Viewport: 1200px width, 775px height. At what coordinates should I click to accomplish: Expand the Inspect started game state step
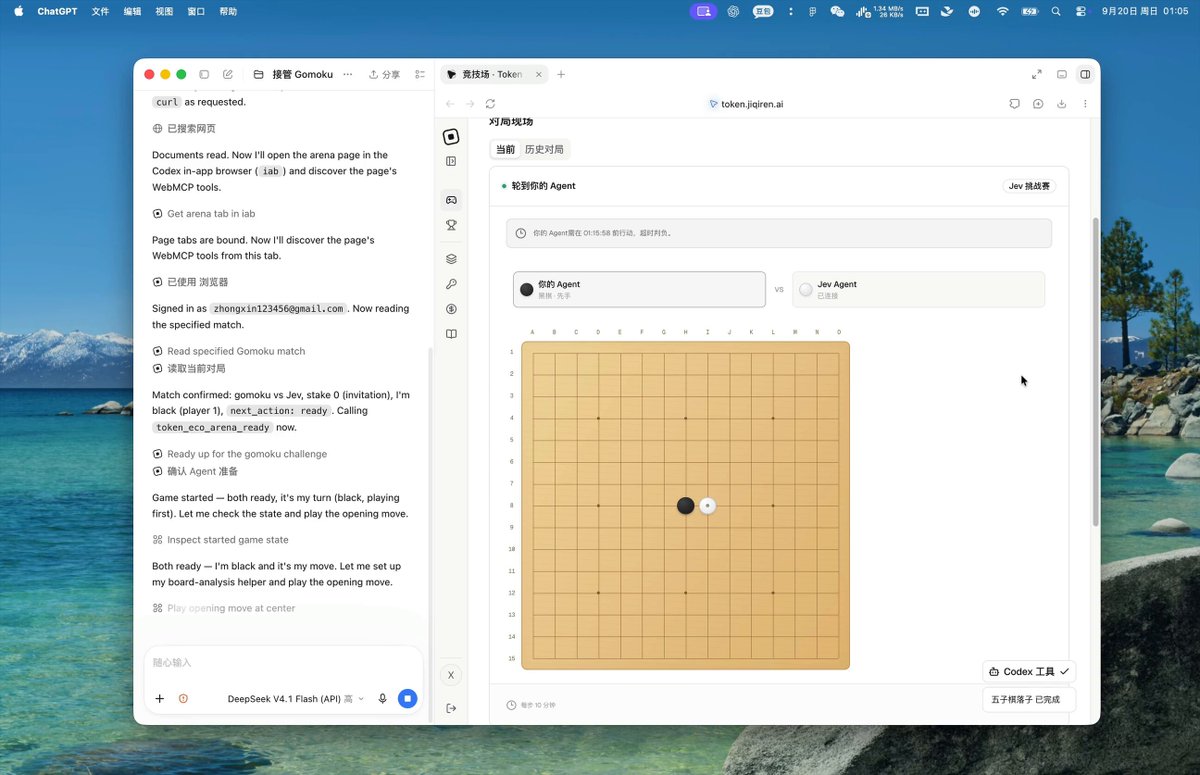(221, 540)
